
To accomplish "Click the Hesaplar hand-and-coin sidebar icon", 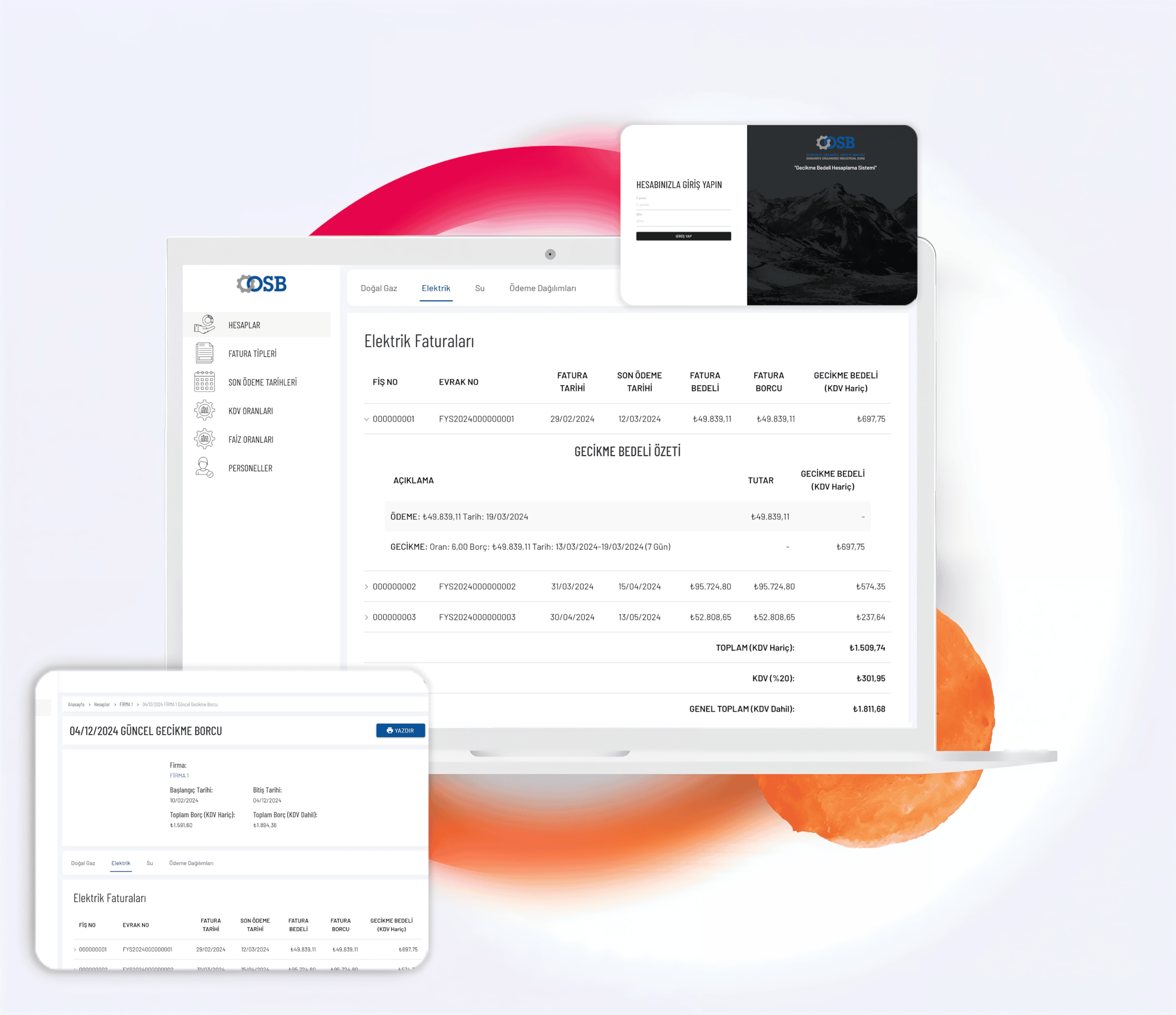I will [x=204, y=325].
